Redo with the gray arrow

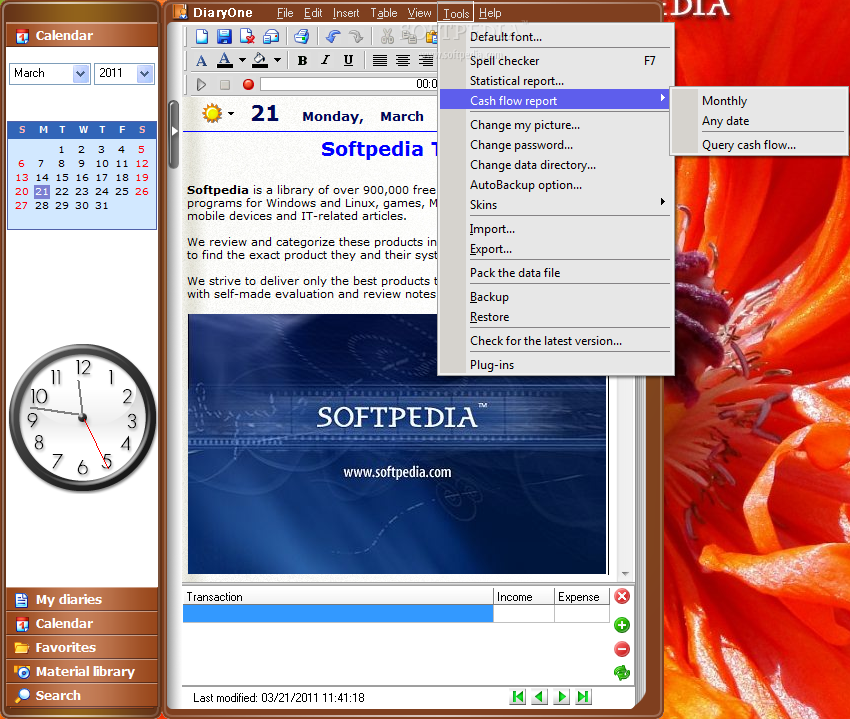coord(356,36)
